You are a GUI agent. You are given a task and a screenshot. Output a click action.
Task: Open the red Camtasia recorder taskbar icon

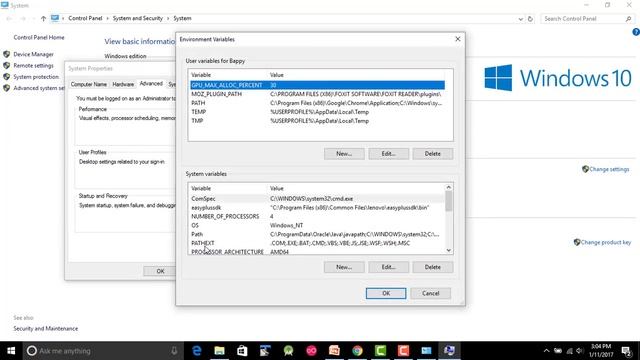[x=403, y=351]
